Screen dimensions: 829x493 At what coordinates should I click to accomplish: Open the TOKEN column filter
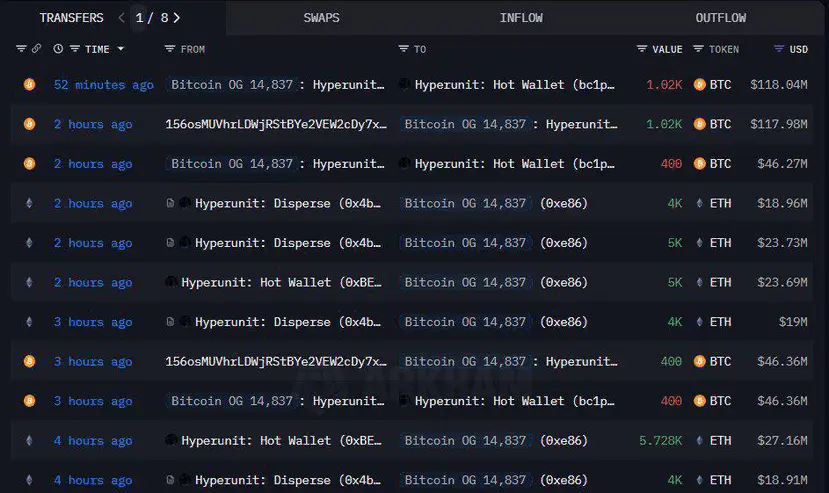click(x=698, y=49)
